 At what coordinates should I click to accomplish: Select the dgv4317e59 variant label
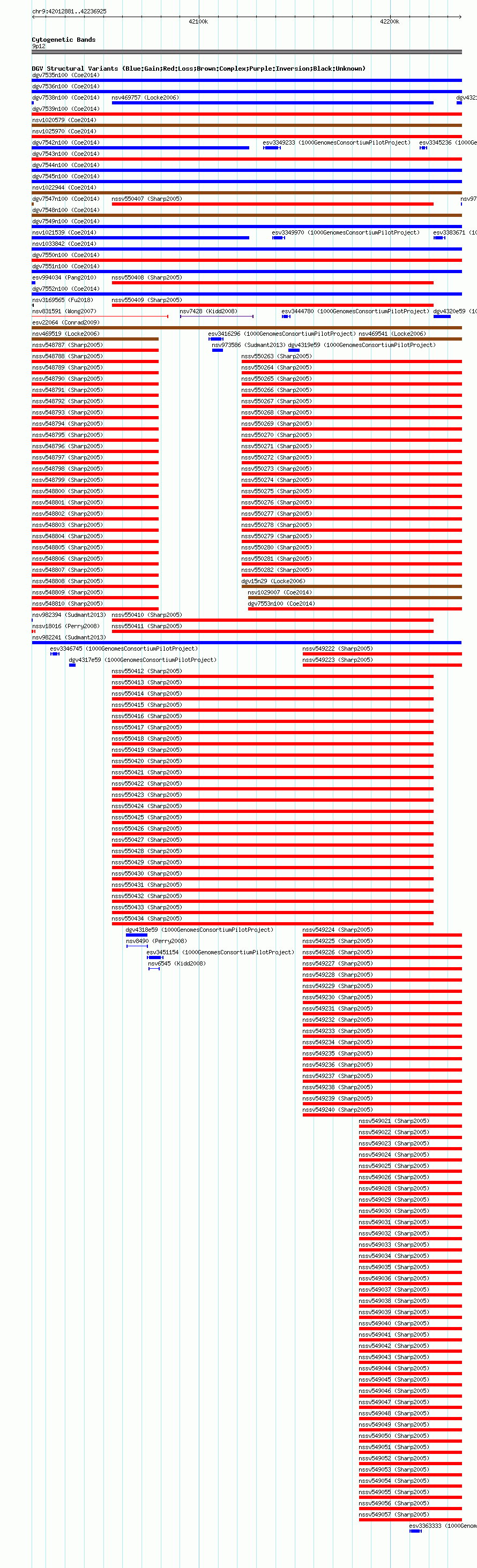143,660
